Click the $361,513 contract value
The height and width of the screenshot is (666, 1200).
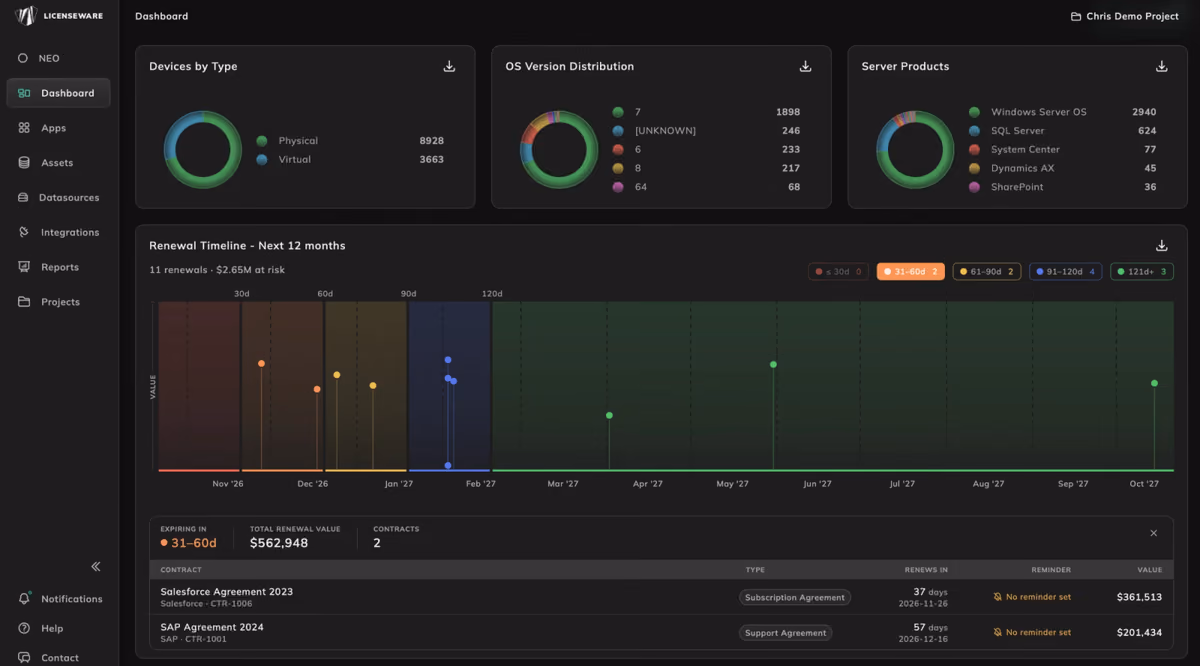click(1139, 597)
